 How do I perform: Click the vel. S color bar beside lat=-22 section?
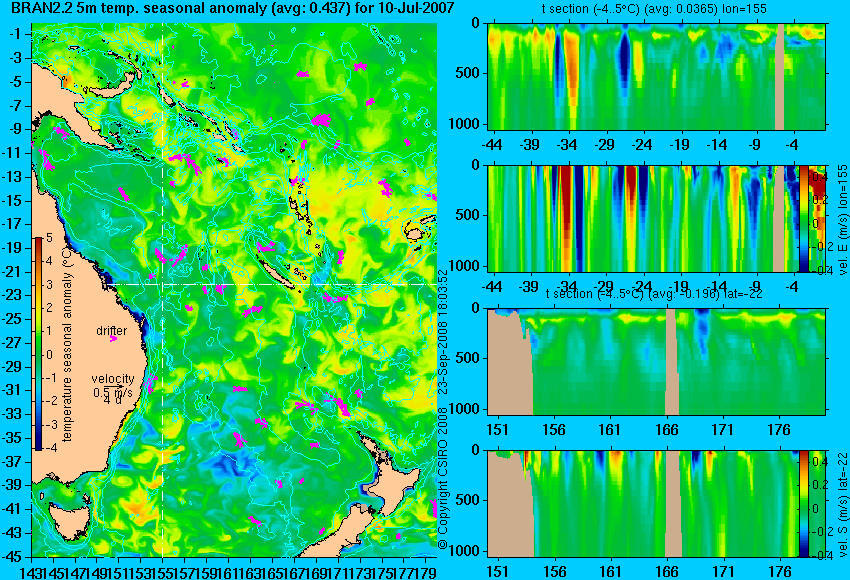803,504
